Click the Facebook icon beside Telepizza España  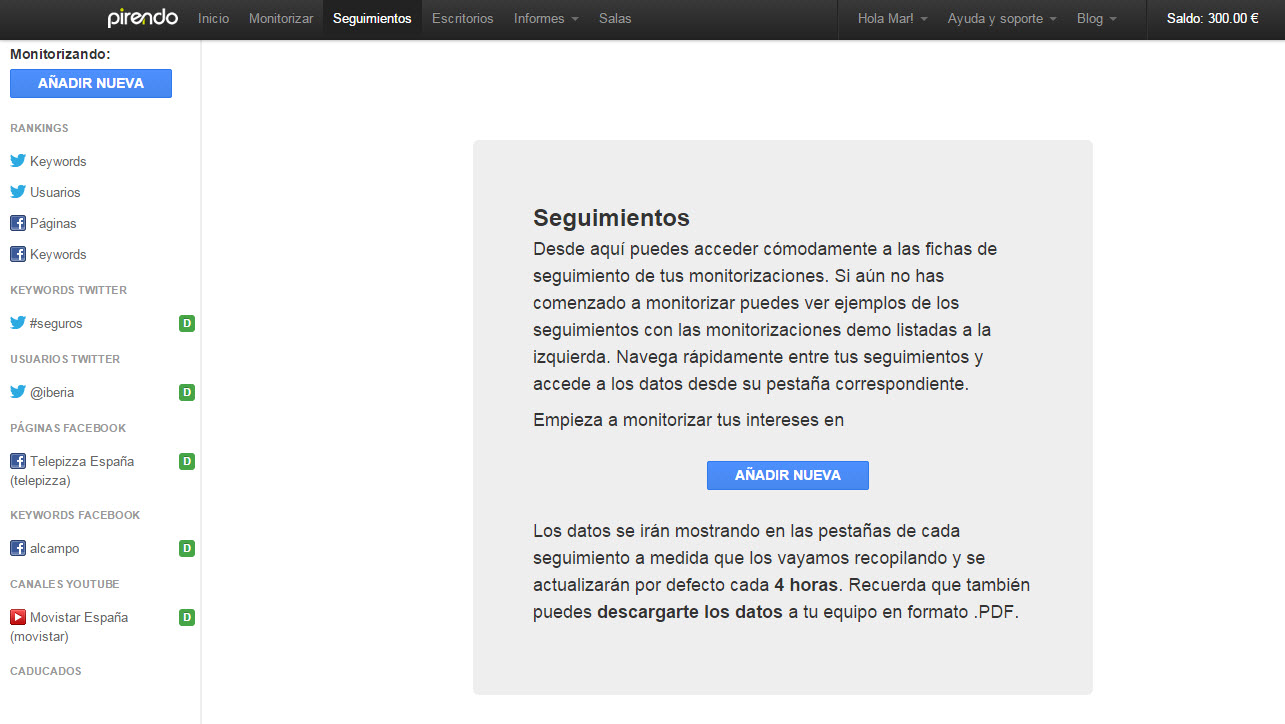[x=17, y=461]
